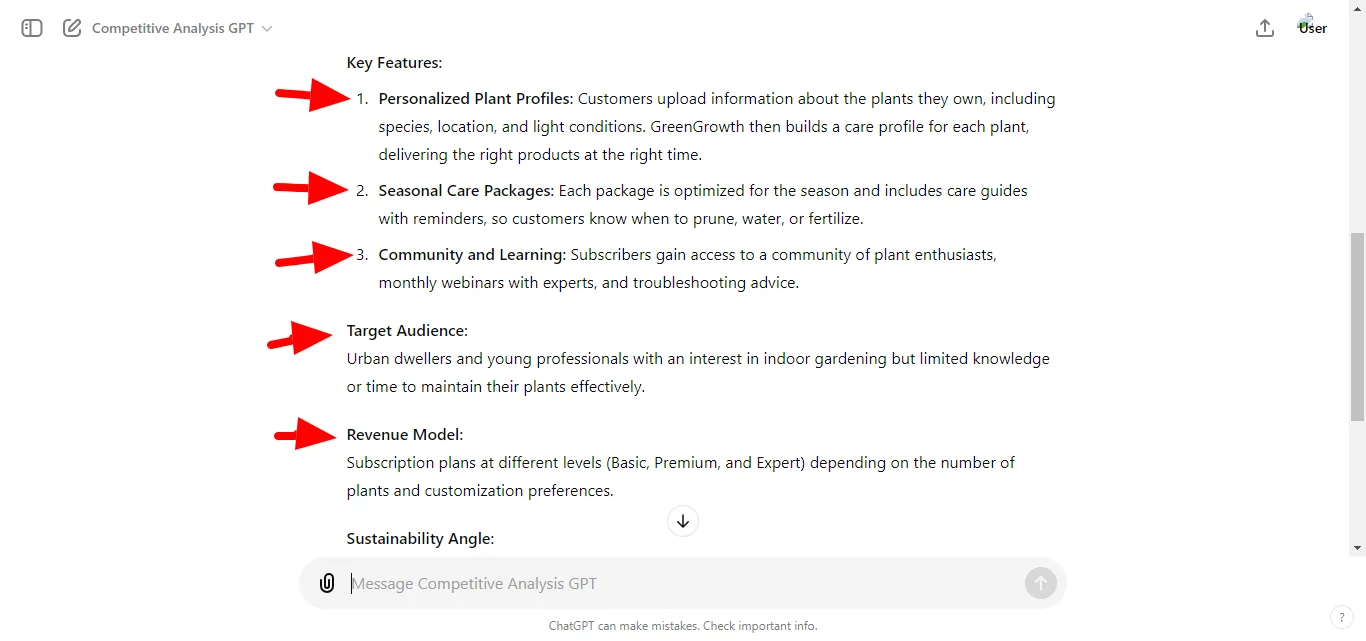
Task: Select the Competitive Analysis GPT title
Action: 172,28
